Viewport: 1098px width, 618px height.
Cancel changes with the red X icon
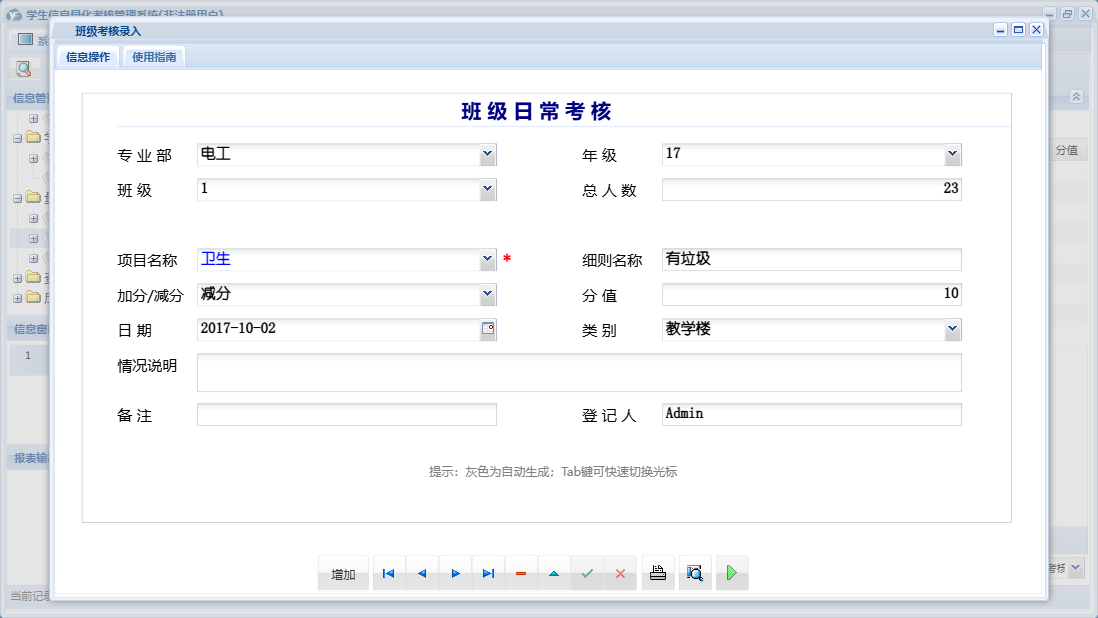pos(621,573)
